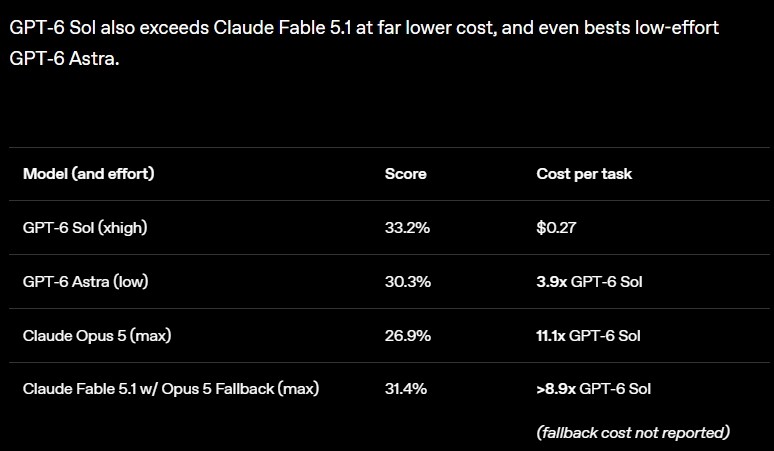
Task: Select the 'Model (and effort)' column header
Action: pyautogui.click(x=88, y=174)
